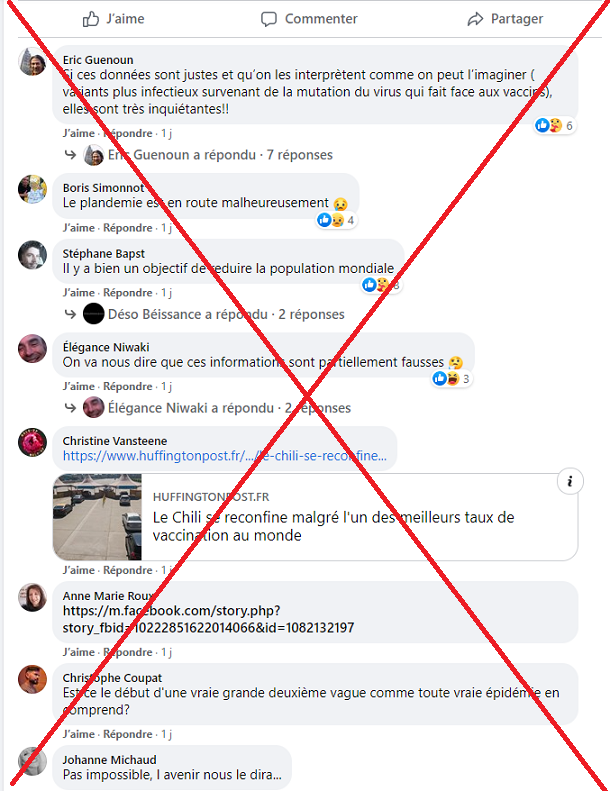The height and width of the screenshot is (791, 610).
Task: Expand Élégance Niwaki's 2 réponses thread
Action: (229, 408)
